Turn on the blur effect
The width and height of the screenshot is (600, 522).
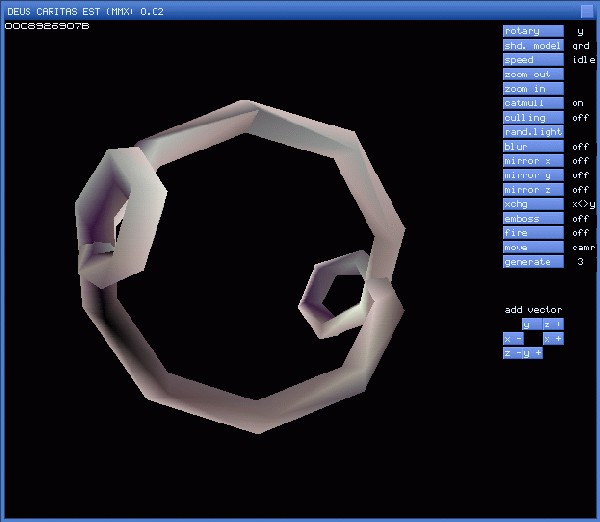coord(533,147)
